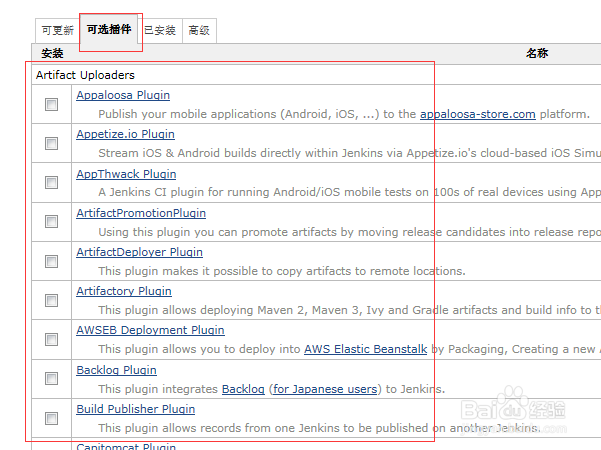Open the ArtifactPromotionPlugin link
Screen dimensions: 601x450
pyautogui.click(x=141, y=213)
